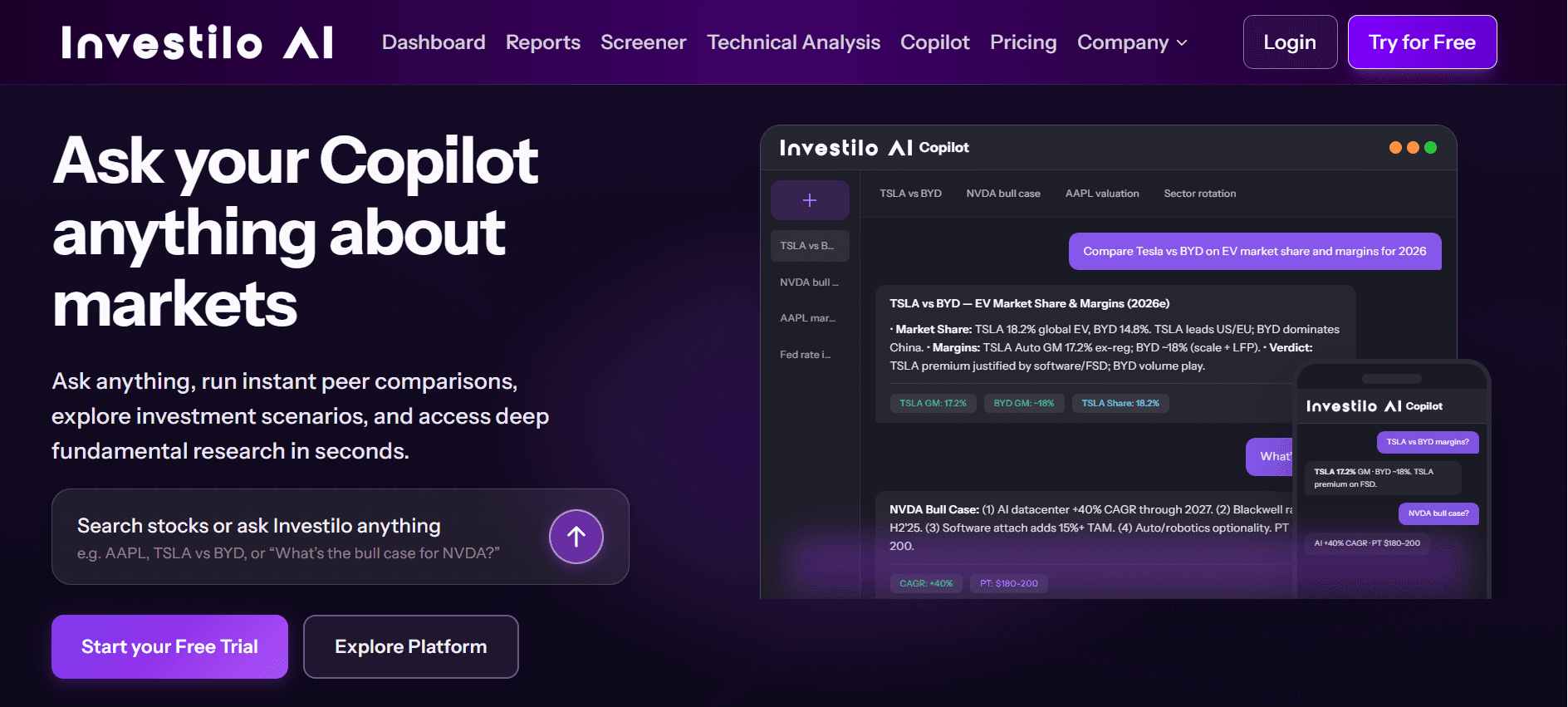Viewport: 1568px width, 707px height.
Task: Select the NVDA bull case suggestion tab
Action: click(1003, 194)
